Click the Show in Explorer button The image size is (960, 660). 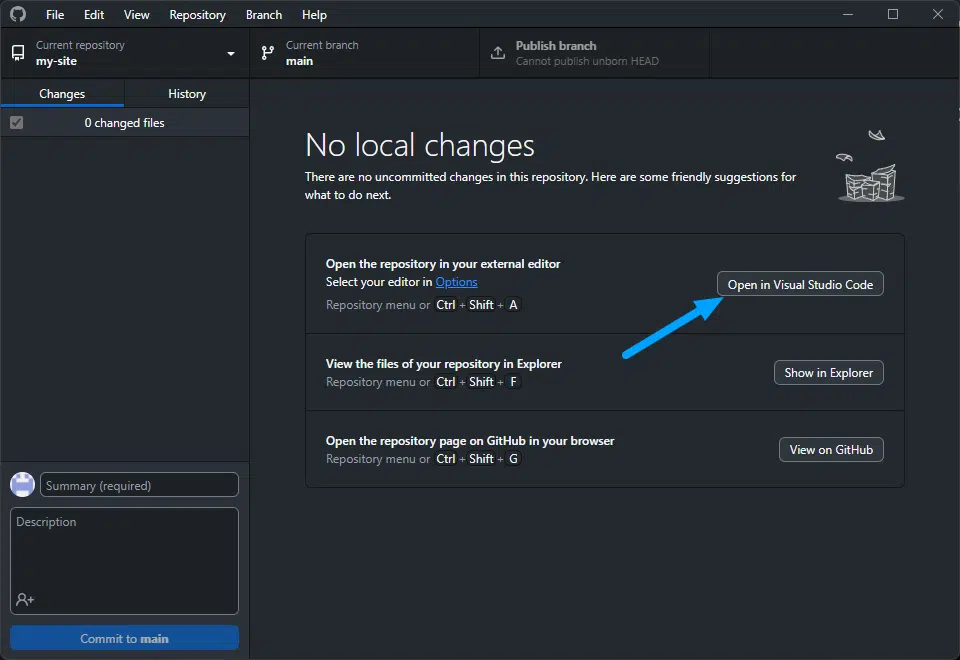click(828, 372)
